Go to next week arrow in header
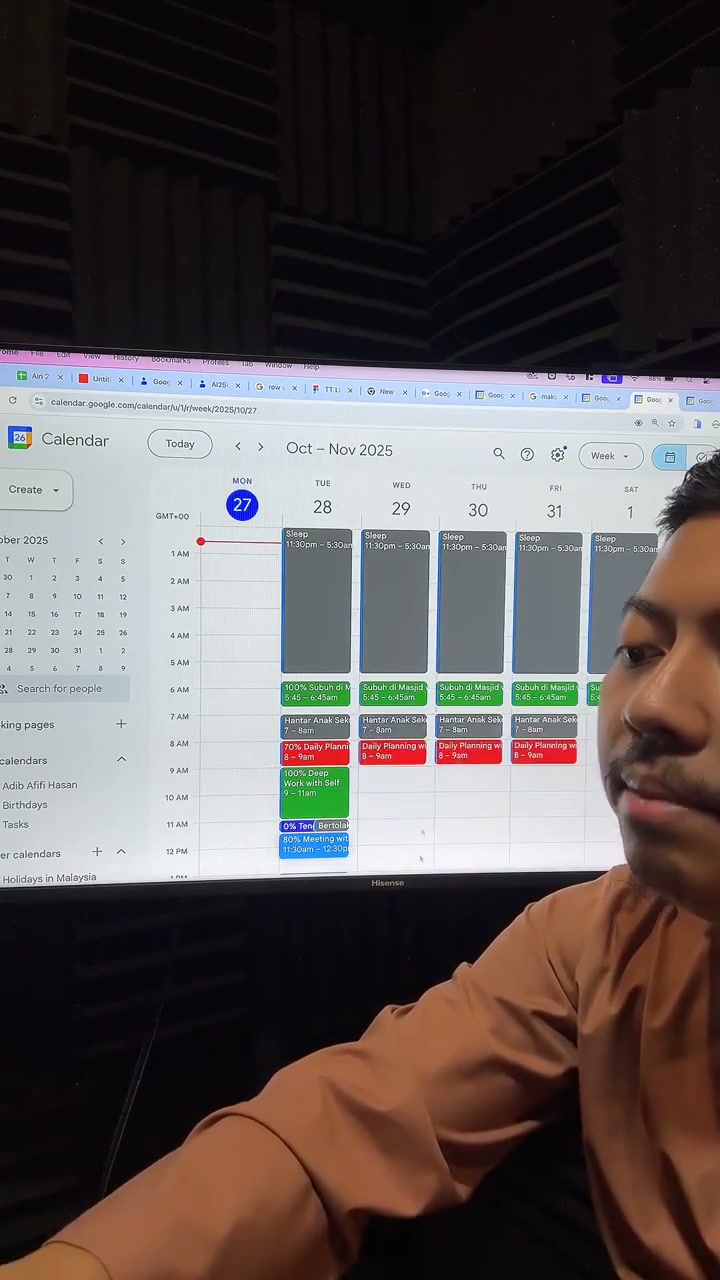Viewport: 720px width, 1280px height. 260,447
